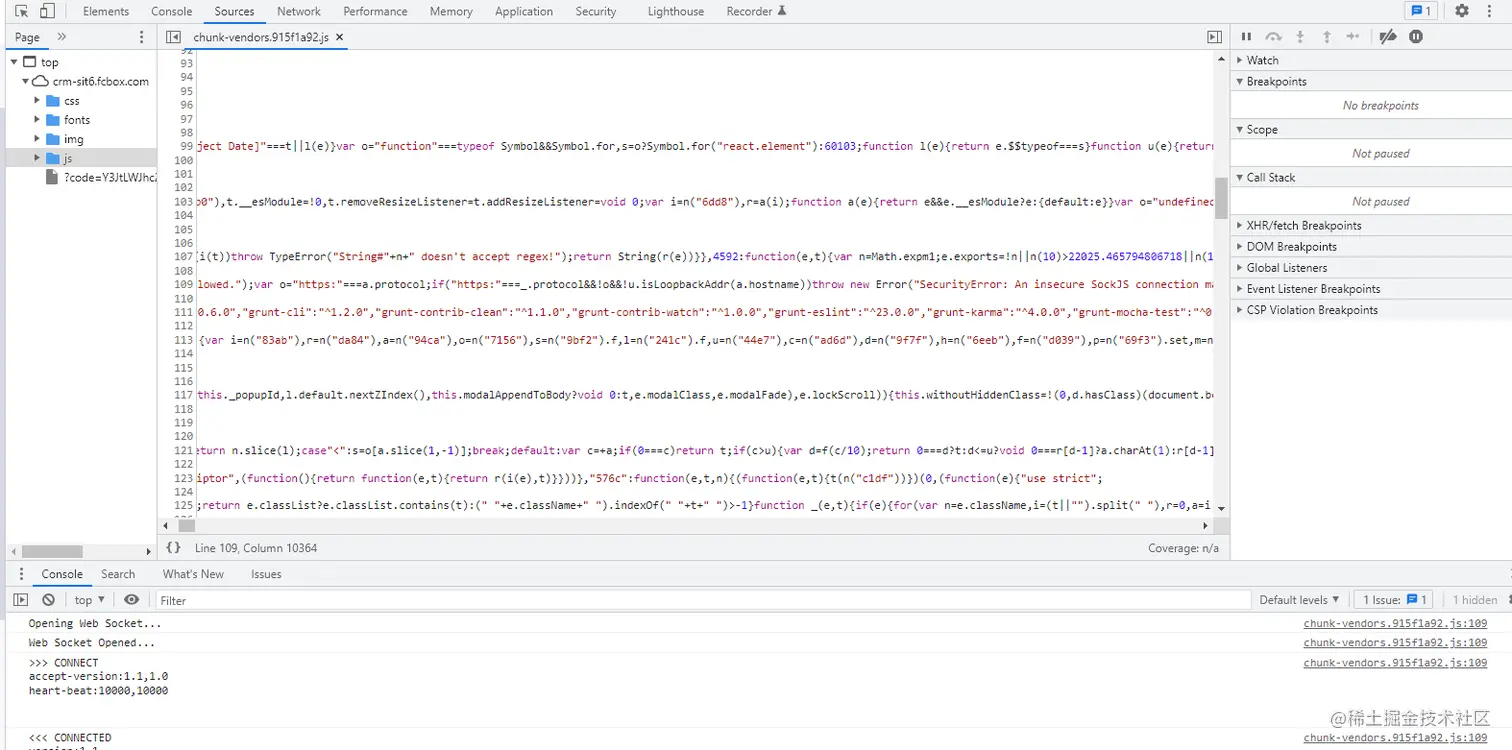Select the css folder icon
The width and height of the screenshot is (1512, 750).
(x=53, y=101)
